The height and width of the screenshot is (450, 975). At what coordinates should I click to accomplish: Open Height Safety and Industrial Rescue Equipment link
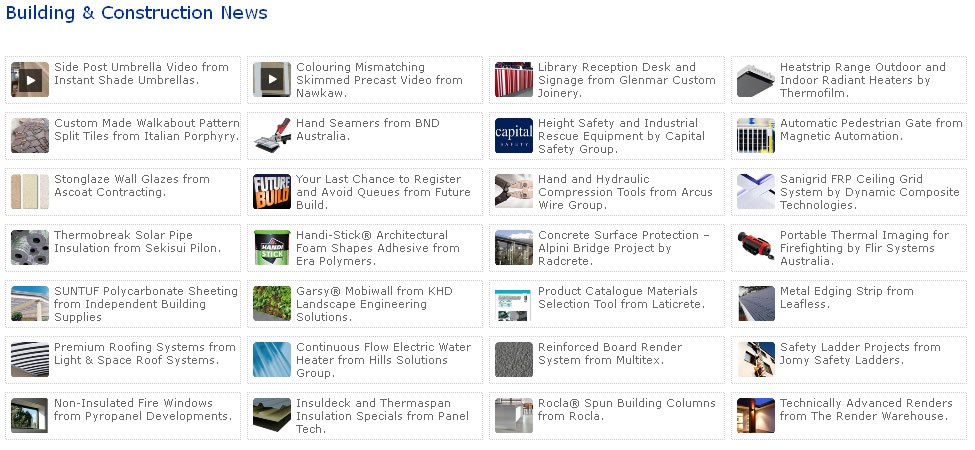(x=621, y=135)
